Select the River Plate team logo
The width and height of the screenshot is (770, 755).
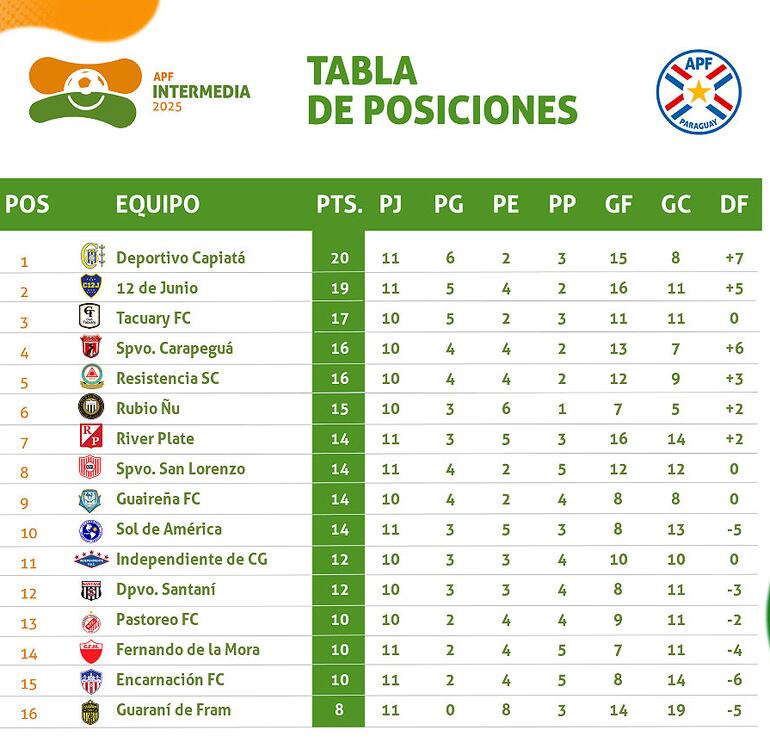tap(91, 438)
